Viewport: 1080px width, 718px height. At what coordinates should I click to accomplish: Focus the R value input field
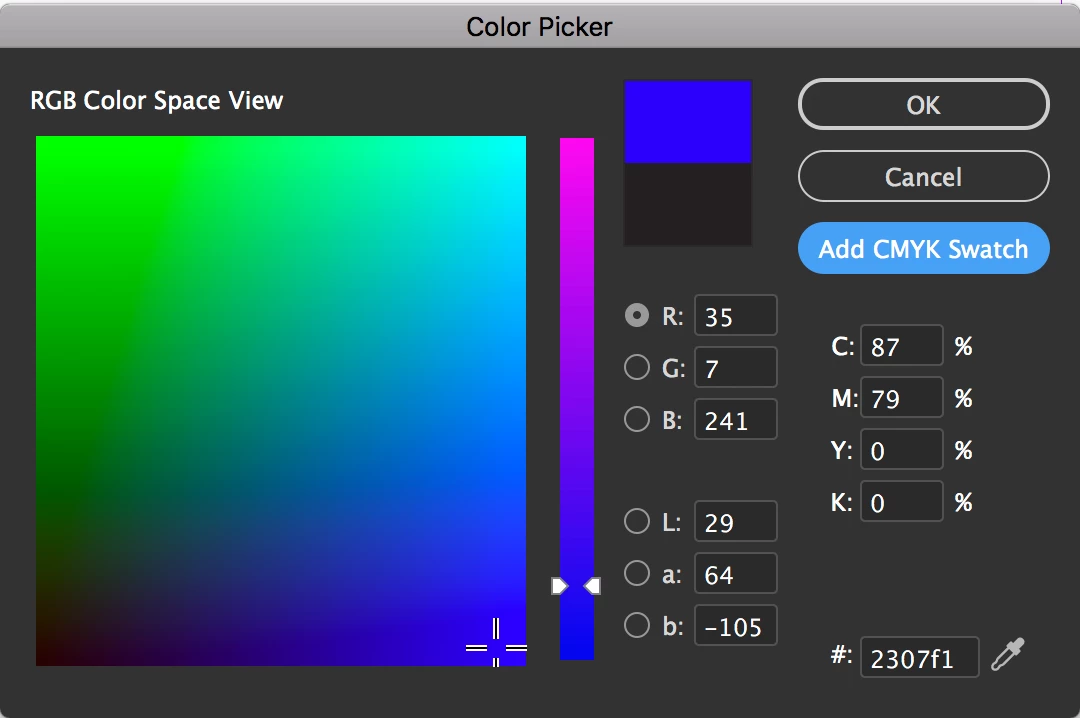(x=735, y=317)
